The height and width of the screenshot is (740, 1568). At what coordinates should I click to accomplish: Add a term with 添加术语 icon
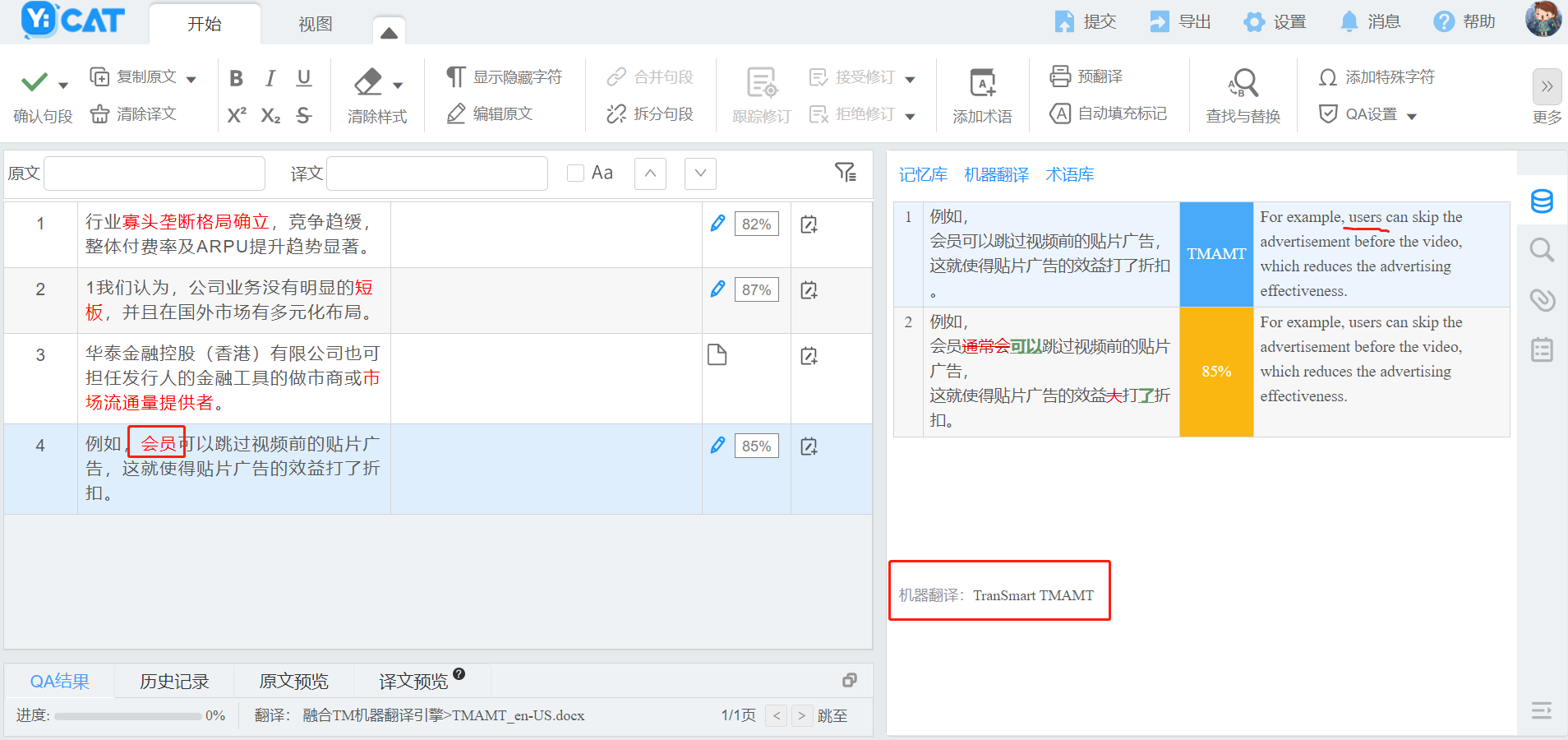click(983, 93)
